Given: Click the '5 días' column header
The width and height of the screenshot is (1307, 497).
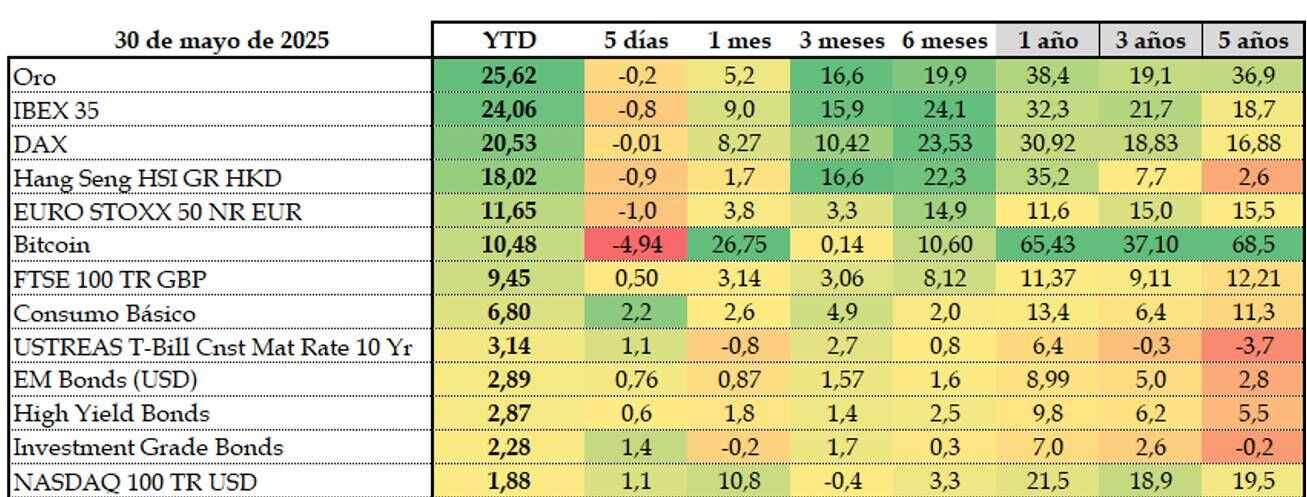Looking at the screenshot, I should click(x=636, y=40).
